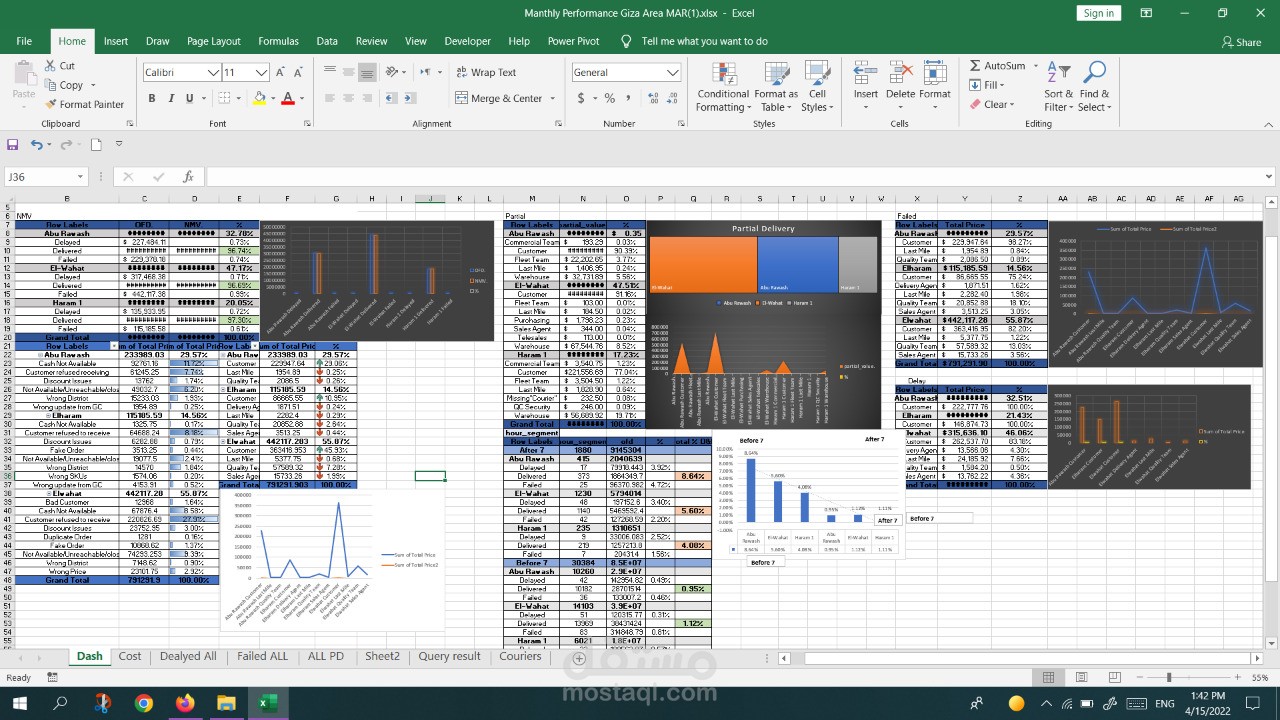
Task: Click the Insert Function fx icon
Action: coord(188,177)
